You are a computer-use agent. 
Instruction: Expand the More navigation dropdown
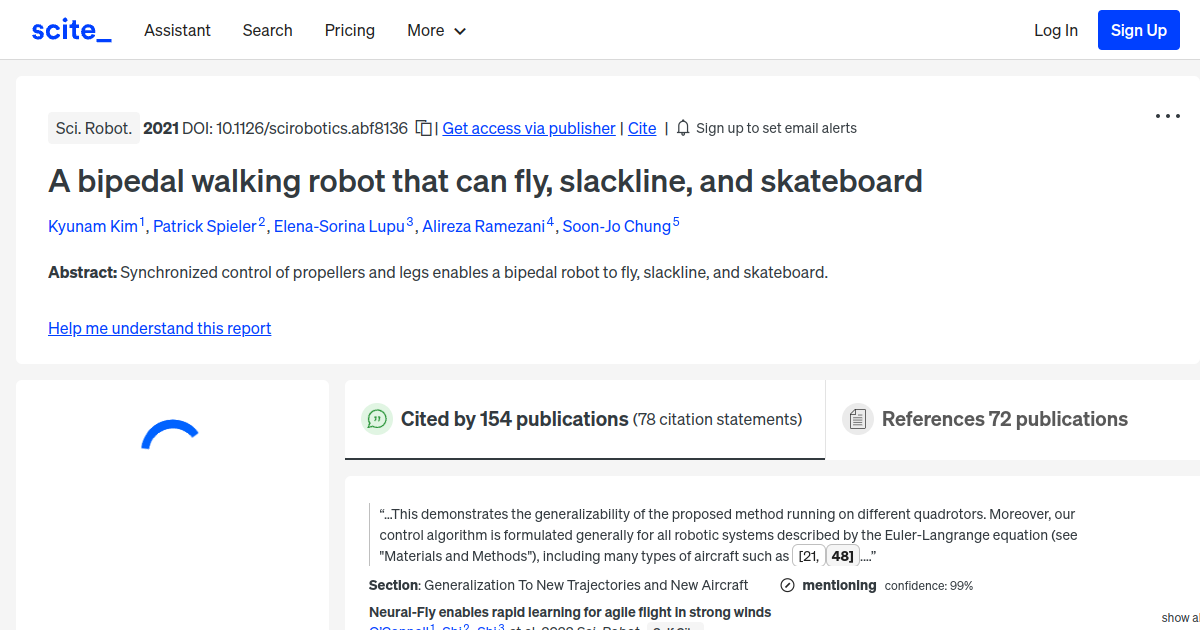coord(436,30)
